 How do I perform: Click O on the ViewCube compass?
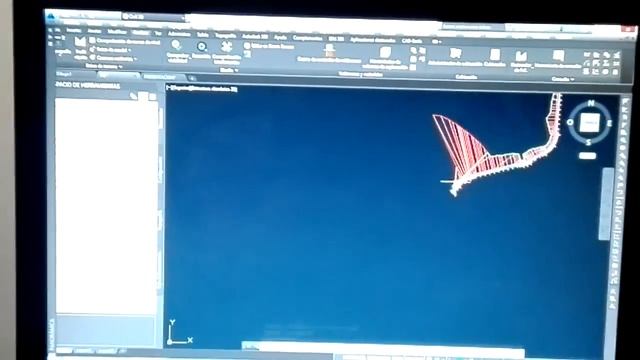(570, 122)
